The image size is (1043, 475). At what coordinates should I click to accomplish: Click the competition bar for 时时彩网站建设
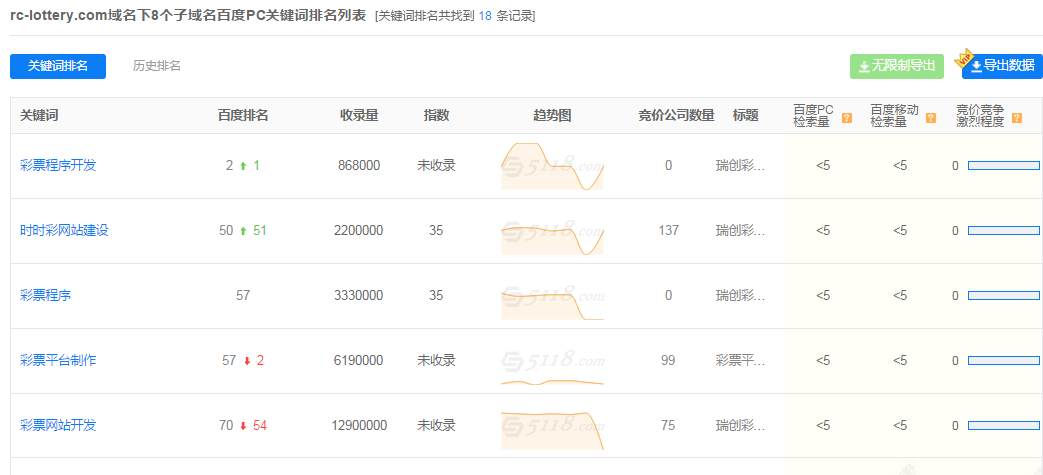tap(1004, 230)
